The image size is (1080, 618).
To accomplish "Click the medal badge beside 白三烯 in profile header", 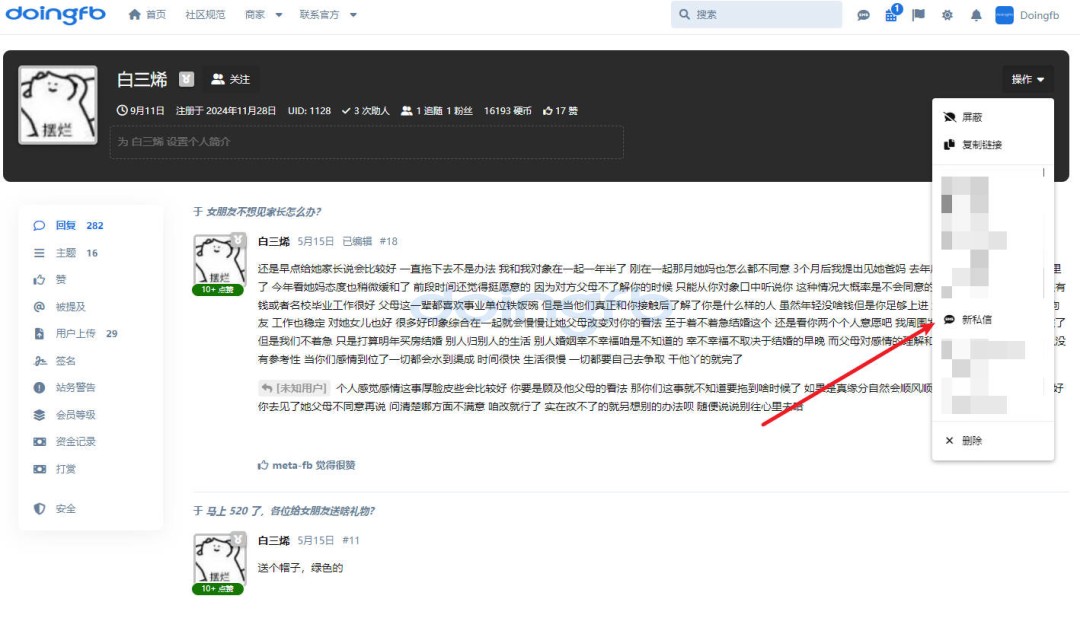I will (x=186, y=79).
